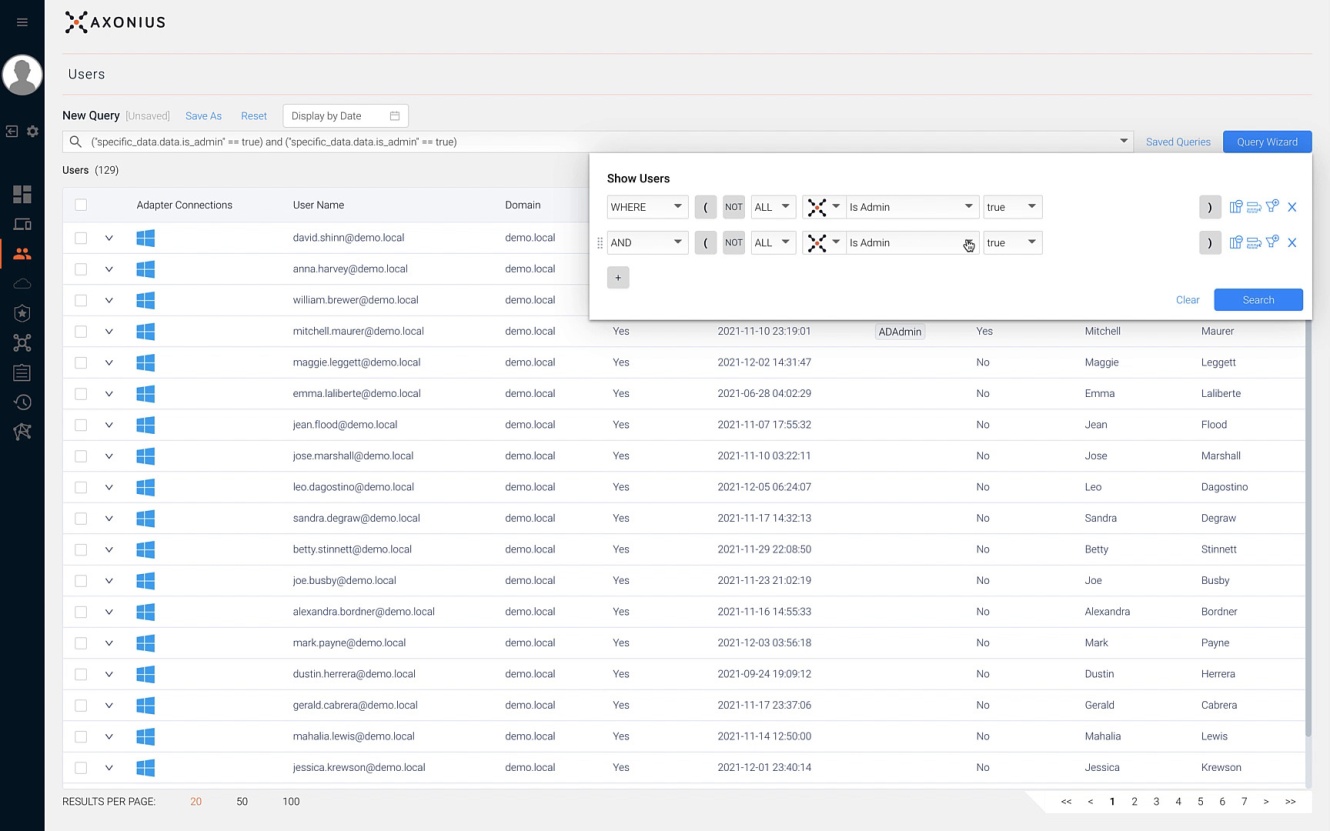Click the magnifier icon in query bar

75,142
